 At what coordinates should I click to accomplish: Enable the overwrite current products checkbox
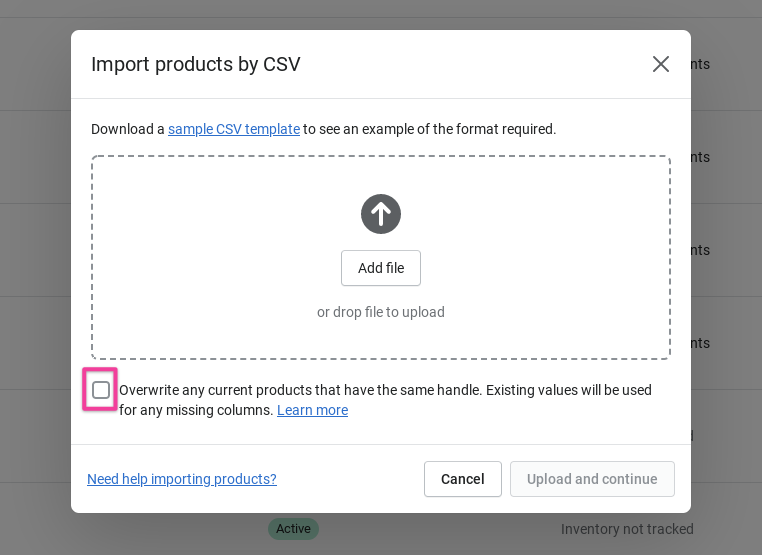[101, 390]
